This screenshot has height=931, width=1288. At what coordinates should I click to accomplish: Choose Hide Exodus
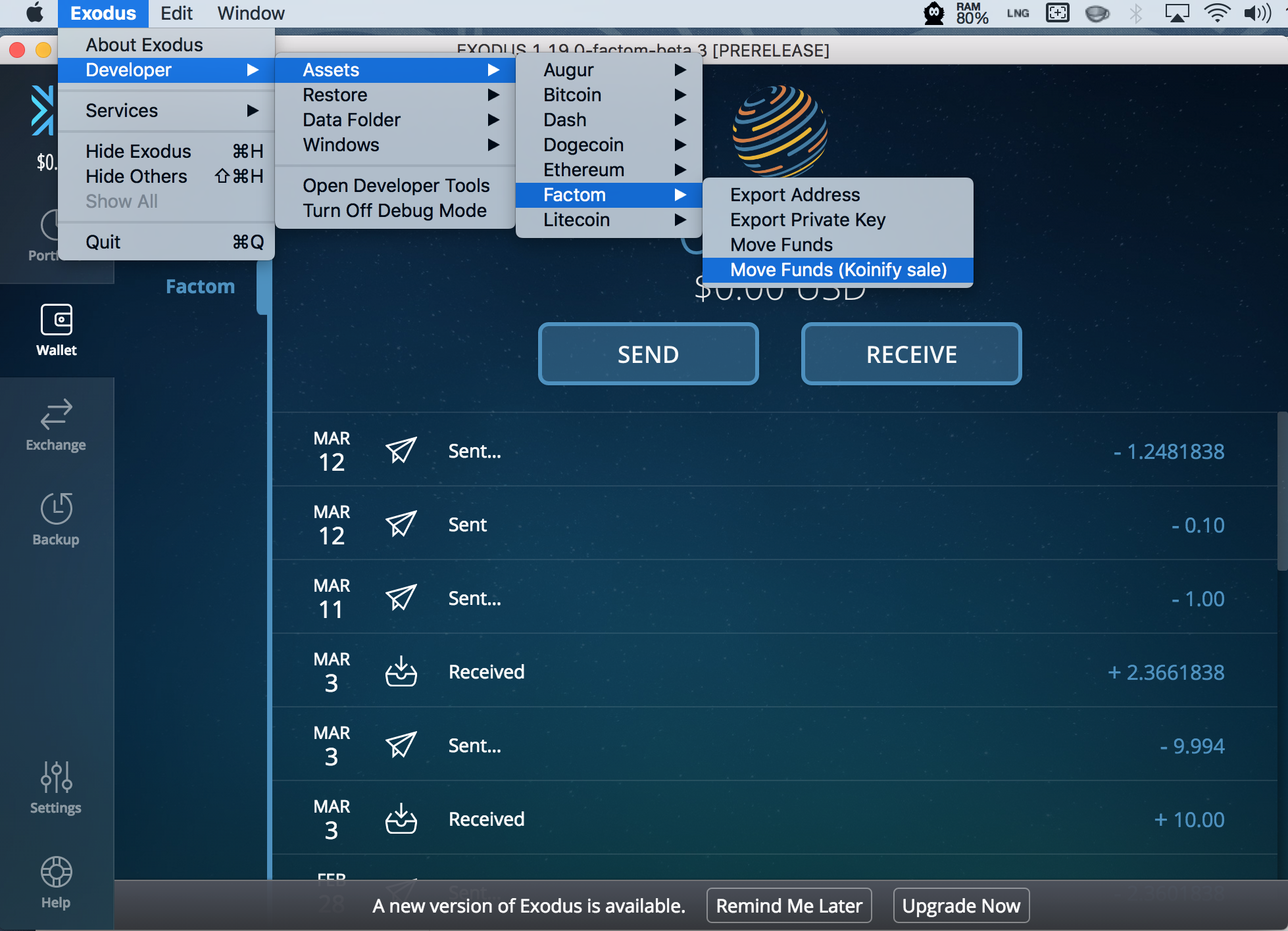coord(166,151)
